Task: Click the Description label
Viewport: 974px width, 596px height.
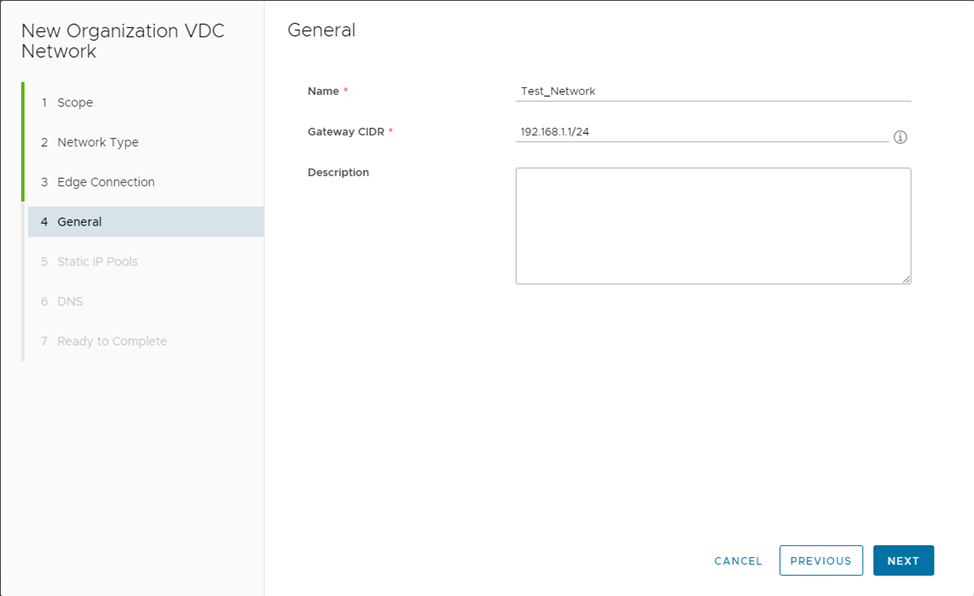Action: pyautogui.click(x=338, y=172)
